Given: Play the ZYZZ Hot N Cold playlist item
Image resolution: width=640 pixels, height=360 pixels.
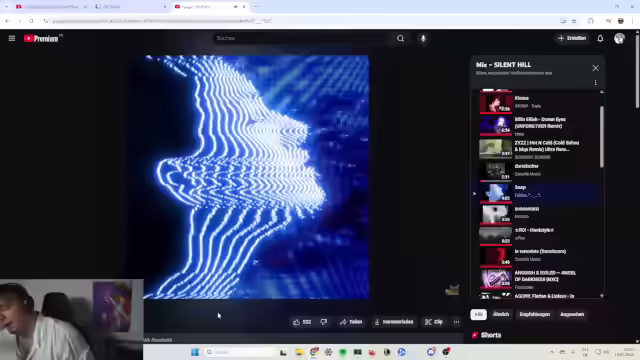Looking at the screenshot, I should [537, 149].
